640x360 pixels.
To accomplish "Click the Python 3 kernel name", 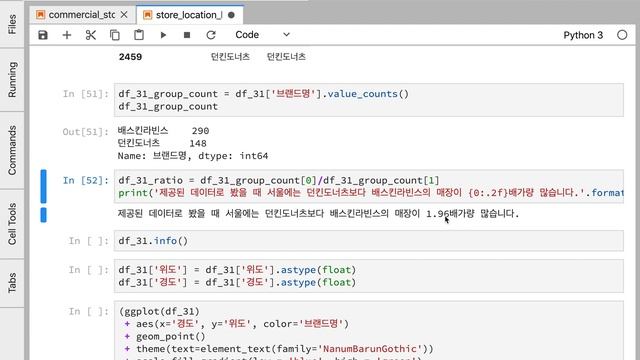I will tap(583, 35).
